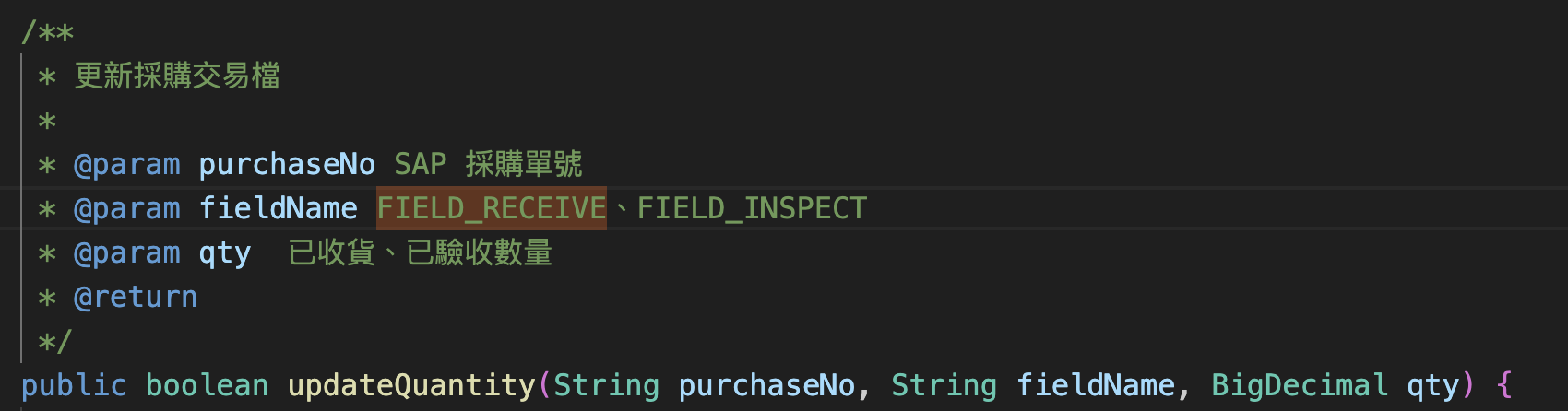1568x411 pixels.
Task: Click the qty param in Javadoc
Action: click(x=225, y=253)
